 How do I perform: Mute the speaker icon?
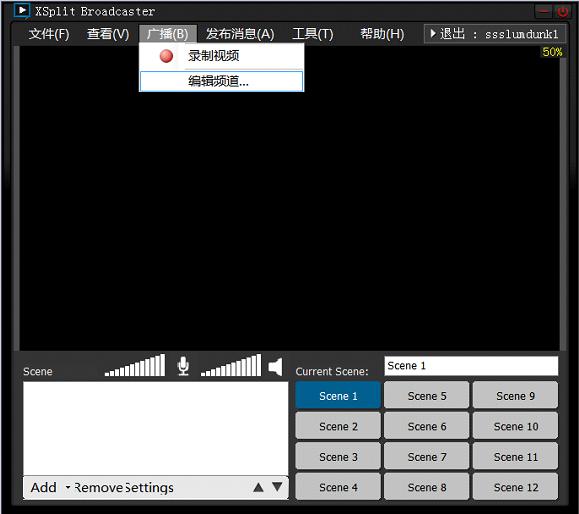[x=275, y=367]
